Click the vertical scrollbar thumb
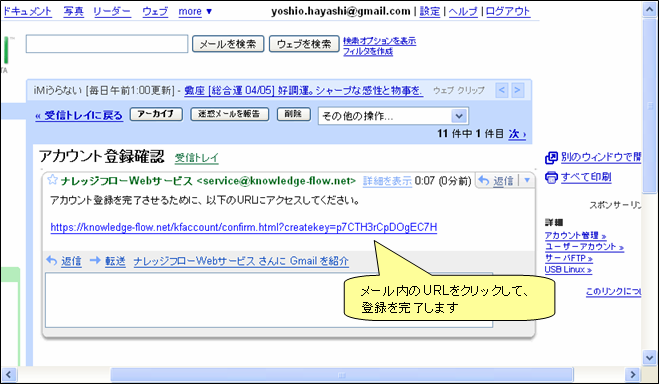Screen dimensions: 659x384 (x=650, y=105)
